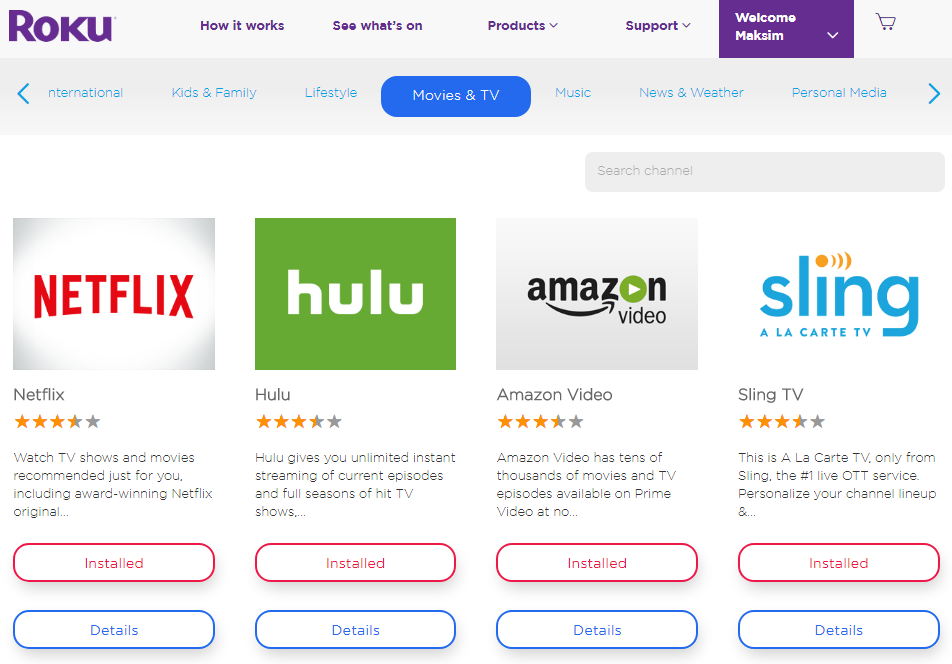The width and height of the screenshot is (952, 664).
Task: Switch to the Kids & Family category
Action: (x=214, y=93)
